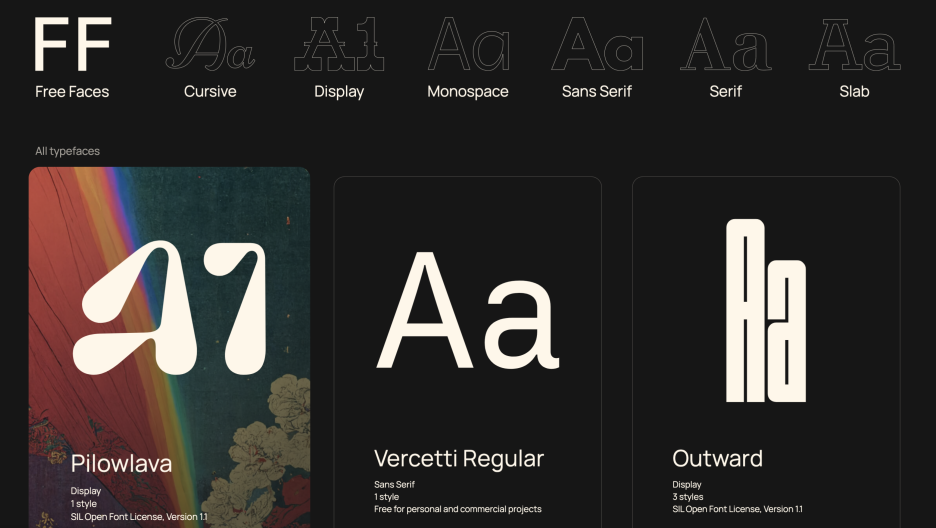Go to the Display label in navigation
This screenshot has height=528, width=936.
(339, 92)
